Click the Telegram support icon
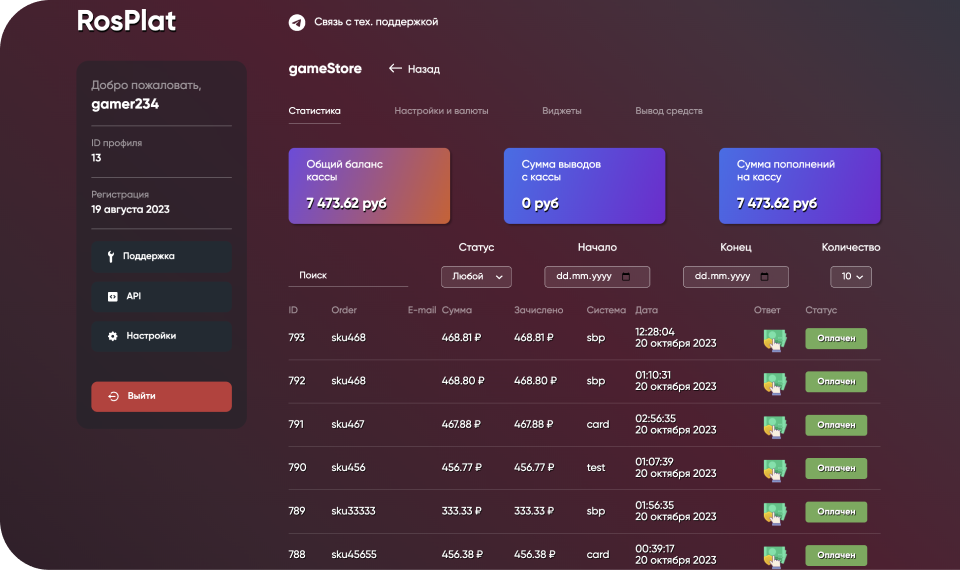Viewport: 960px width, 570px height. 296,22
